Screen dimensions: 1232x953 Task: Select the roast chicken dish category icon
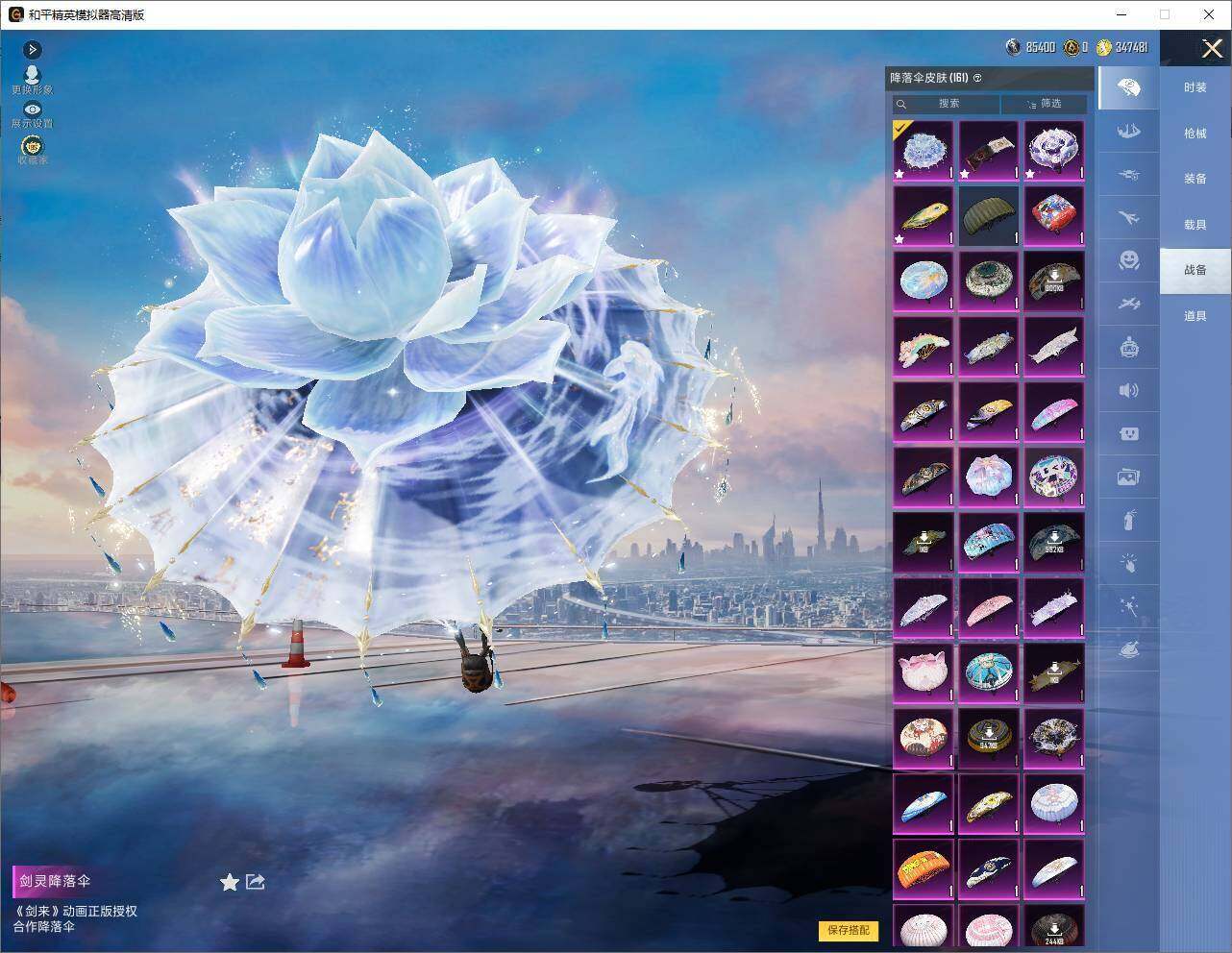pos(1129,650)
